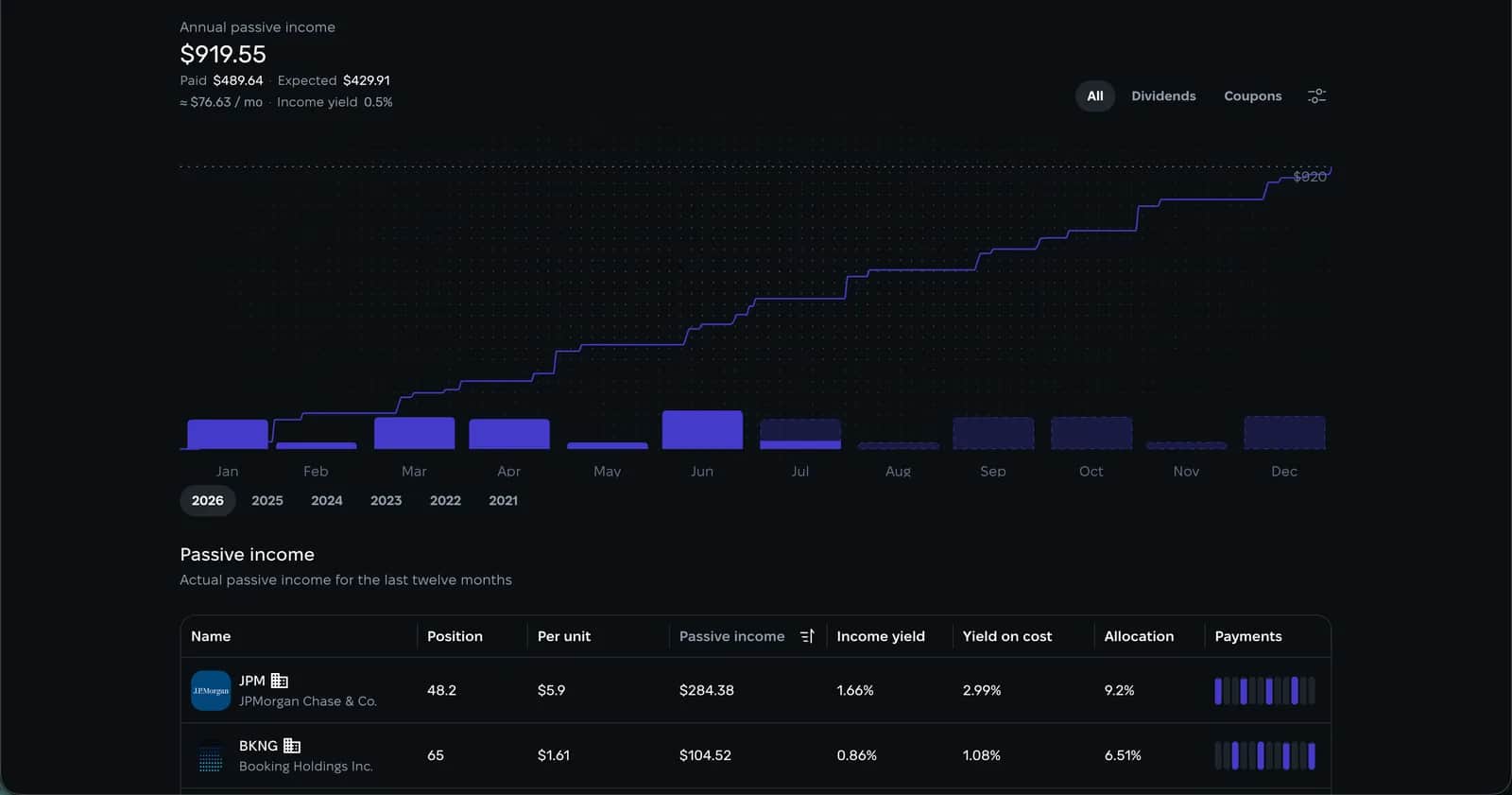
Task: Open the JPM ticker row
Action: 755,690
